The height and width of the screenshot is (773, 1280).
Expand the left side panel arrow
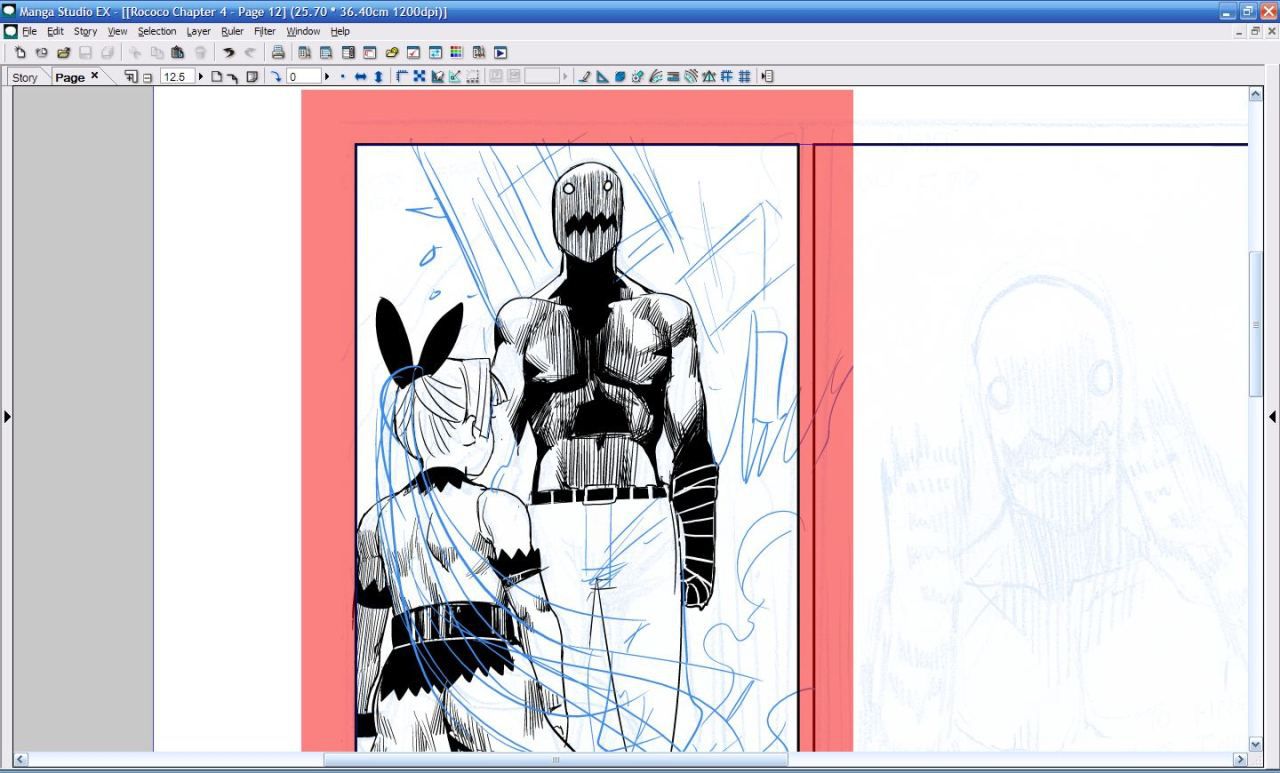(x=7, y=416)
